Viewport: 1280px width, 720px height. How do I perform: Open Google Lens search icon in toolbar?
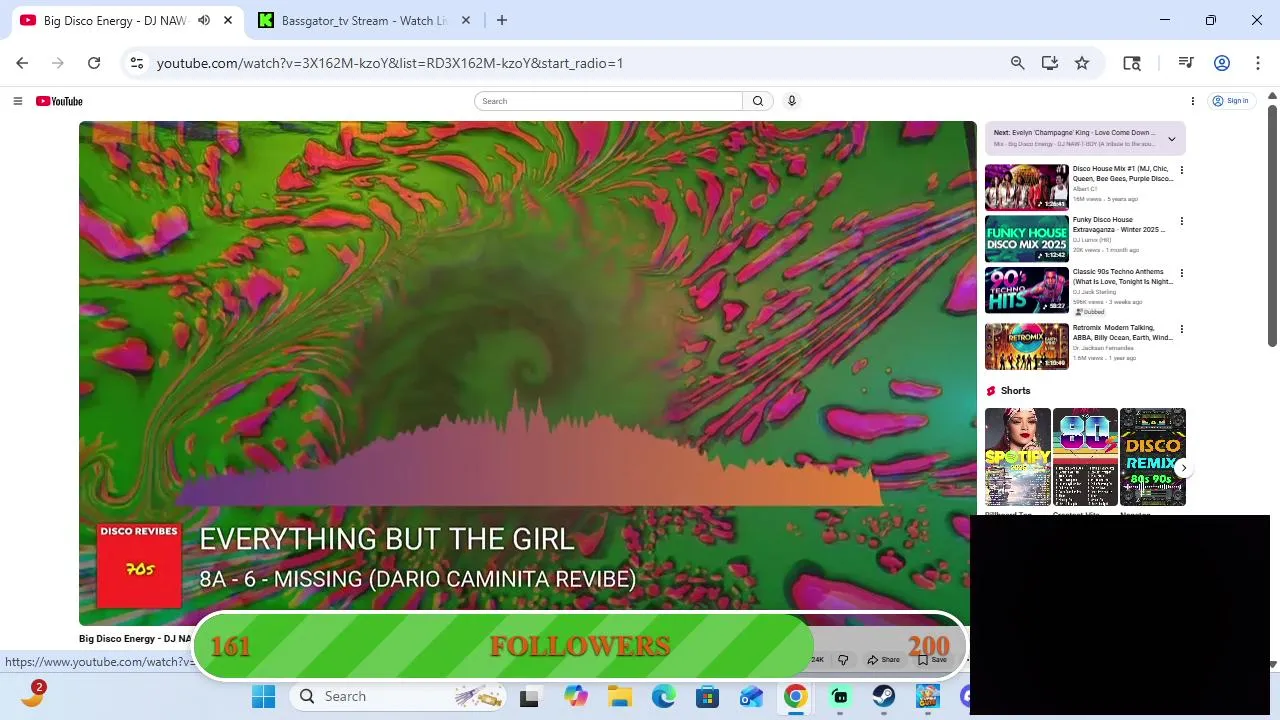coord(1132,63)
